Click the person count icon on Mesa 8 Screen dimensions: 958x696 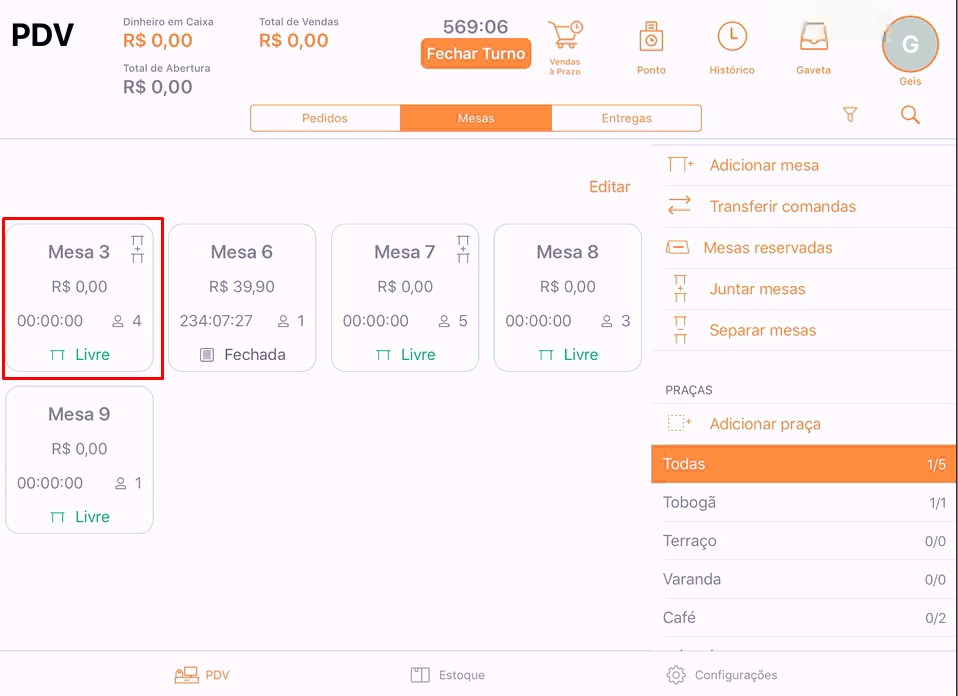coord(607,321)
